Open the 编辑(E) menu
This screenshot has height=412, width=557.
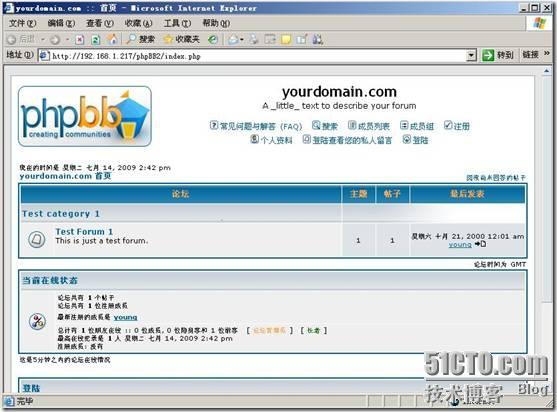coord(61,23)
